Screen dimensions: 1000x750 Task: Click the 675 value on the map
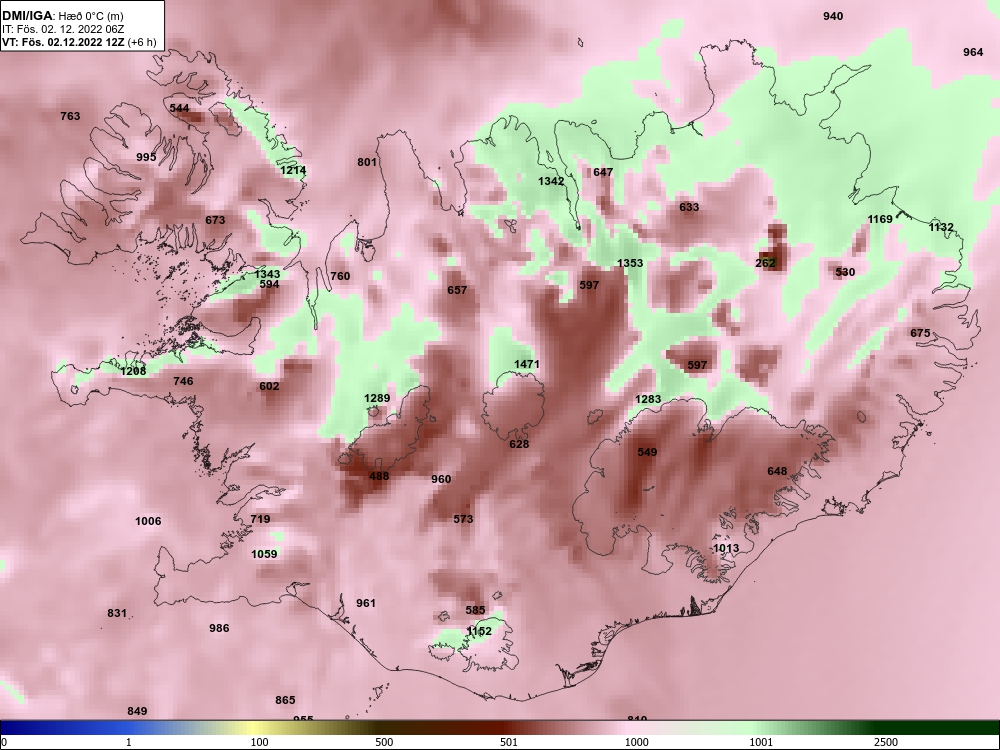(920, 334)
